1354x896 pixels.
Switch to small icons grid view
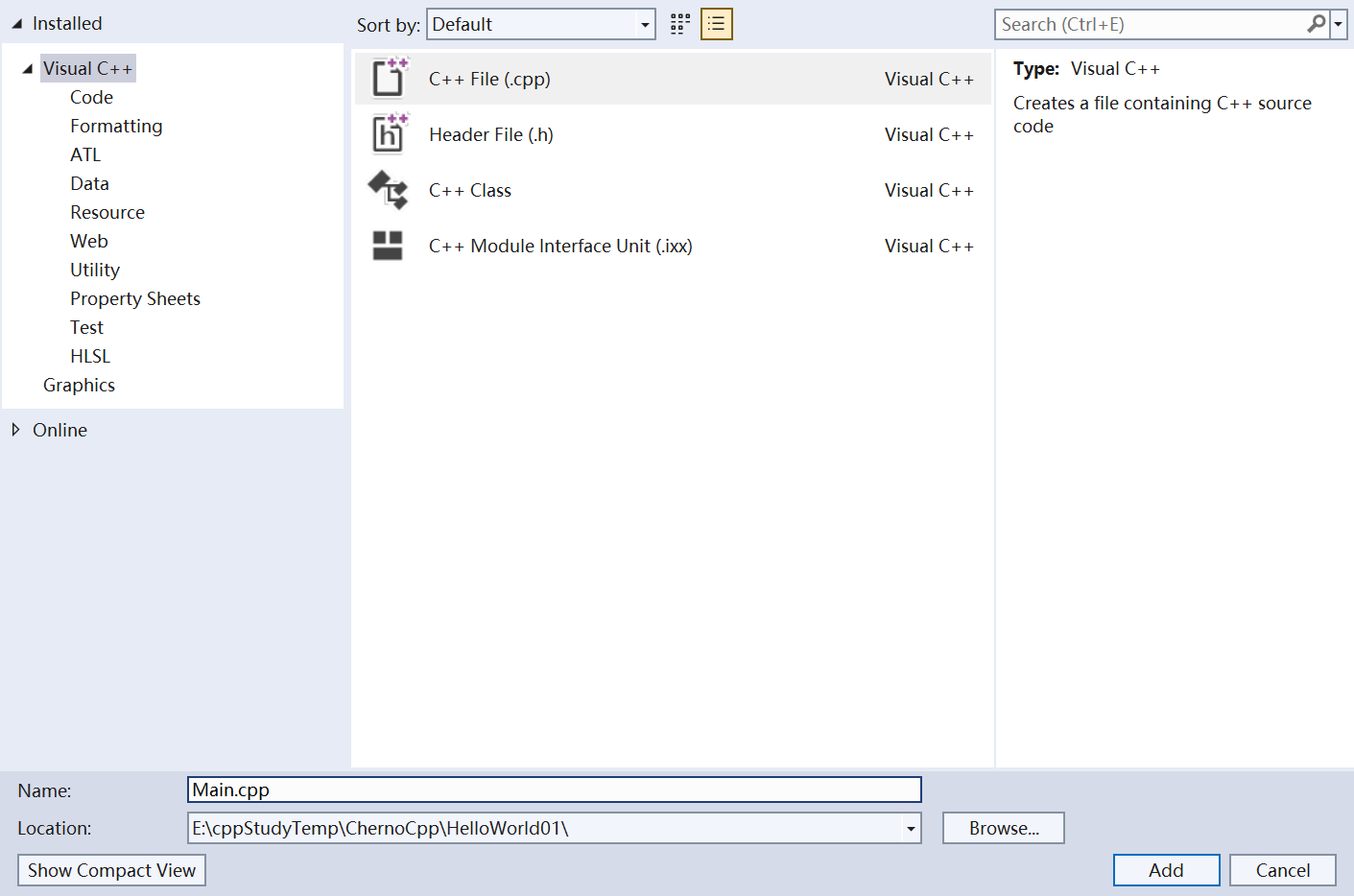coord(680,24)
